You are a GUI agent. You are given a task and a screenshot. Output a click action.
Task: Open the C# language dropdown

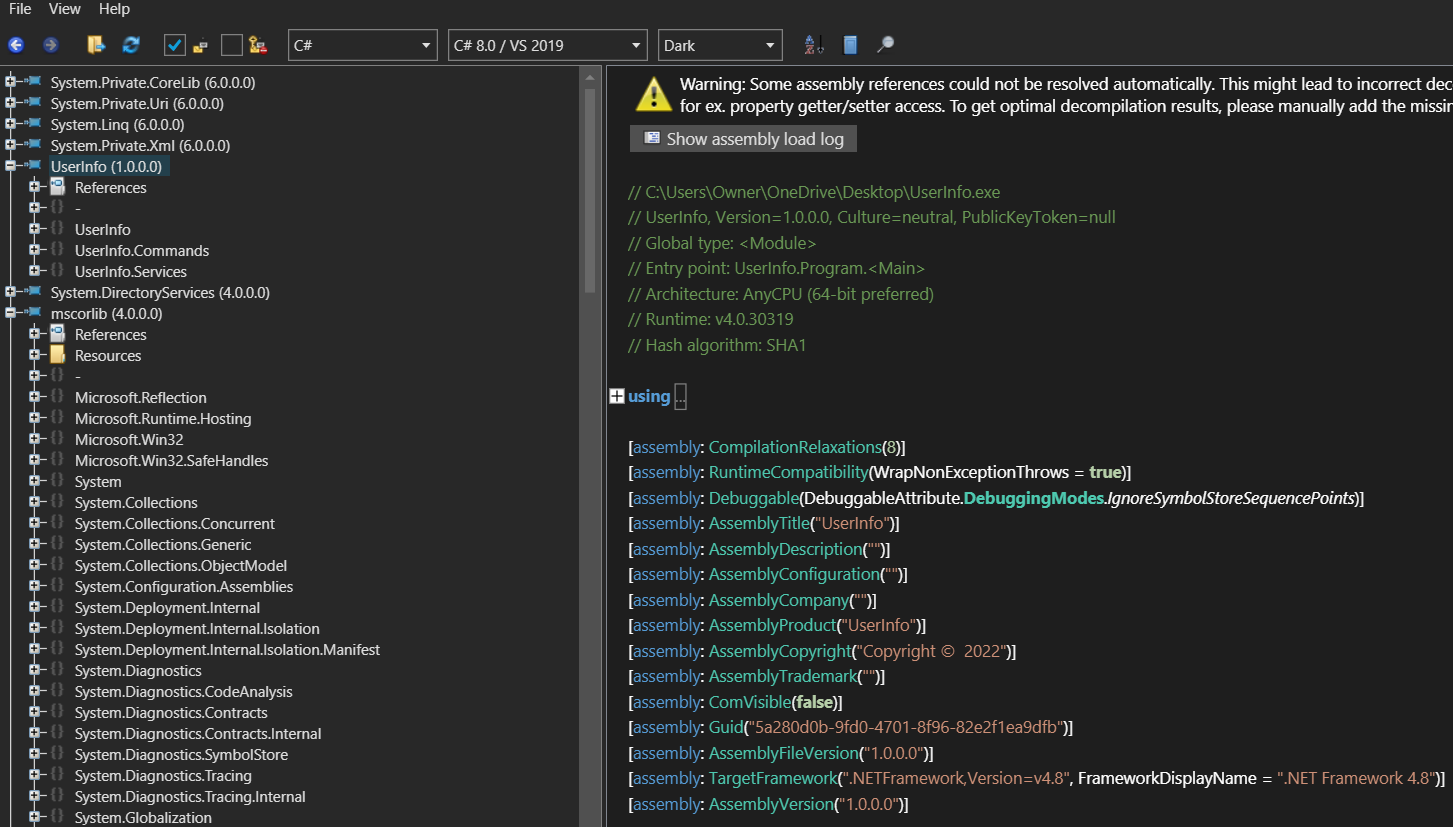point(363,45)
